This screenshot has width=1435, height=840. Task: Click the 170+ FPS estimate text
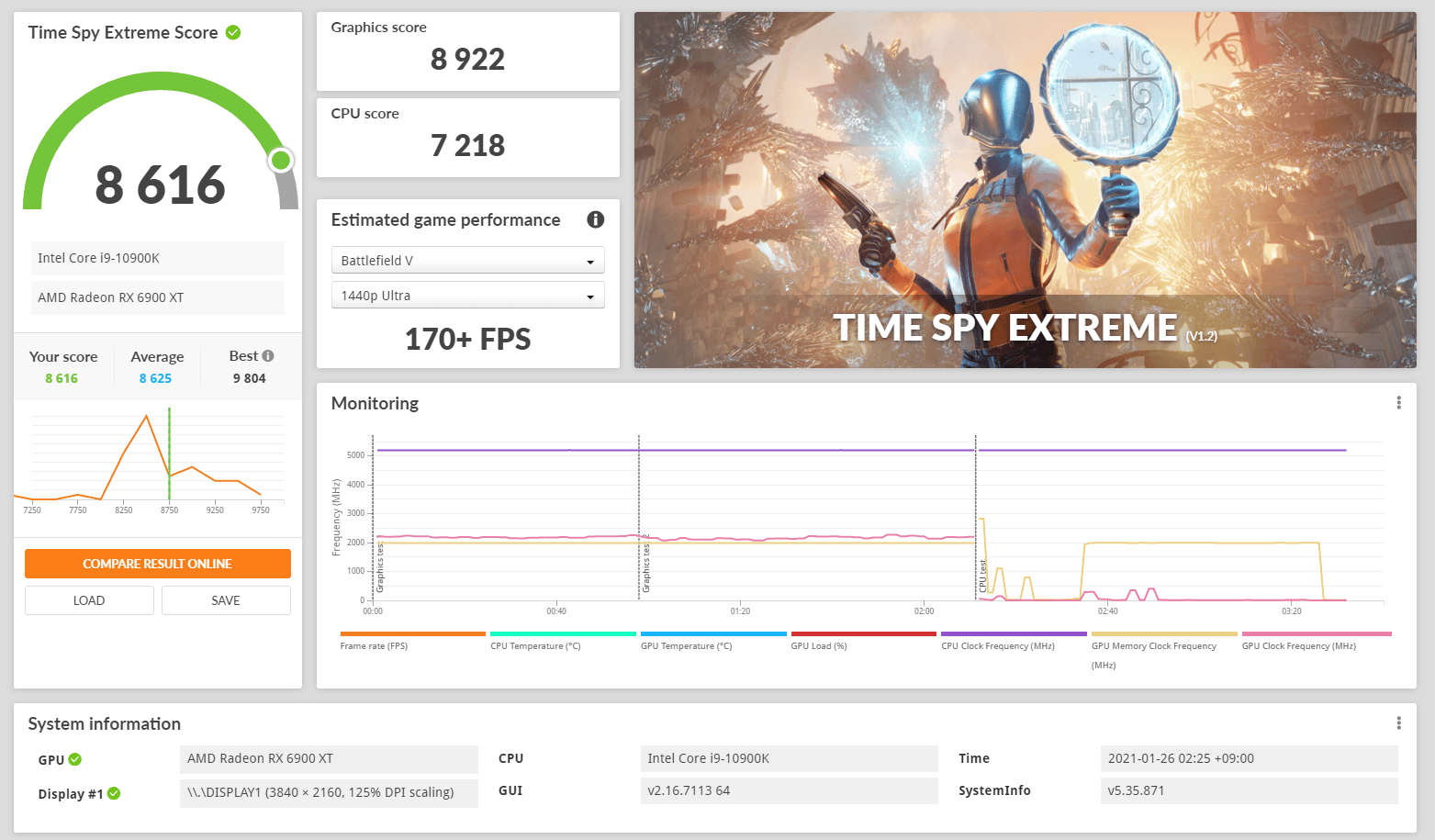click(x=467, y=340)
